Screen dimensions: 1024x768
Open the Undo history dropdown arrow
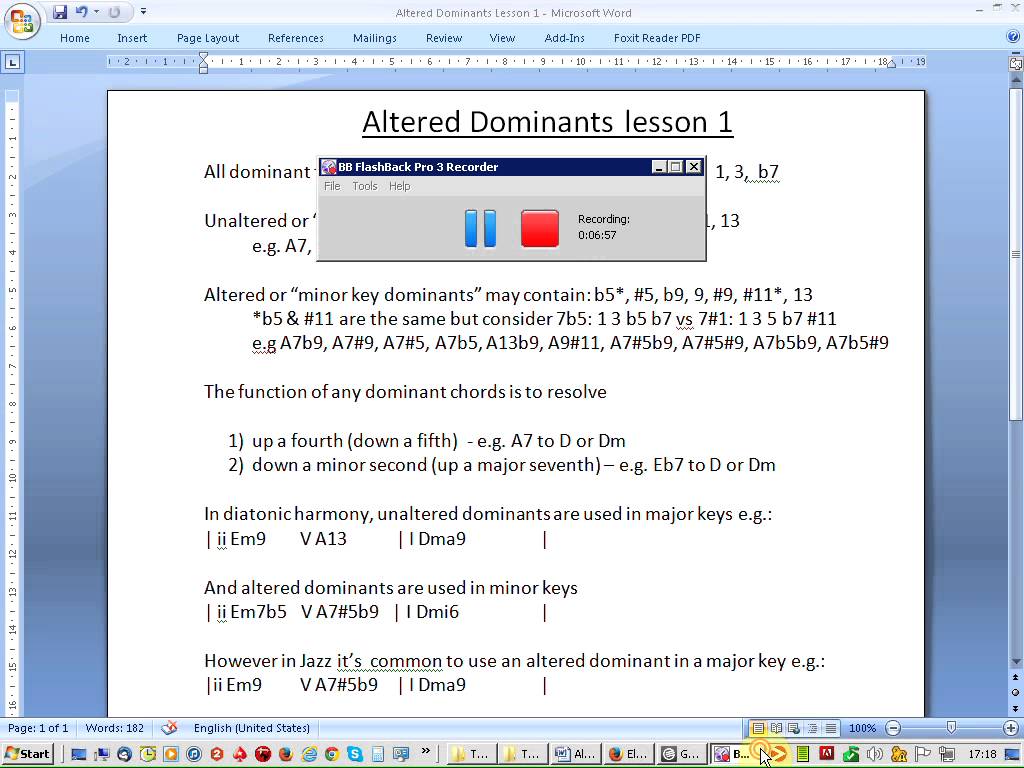point(97,12)
